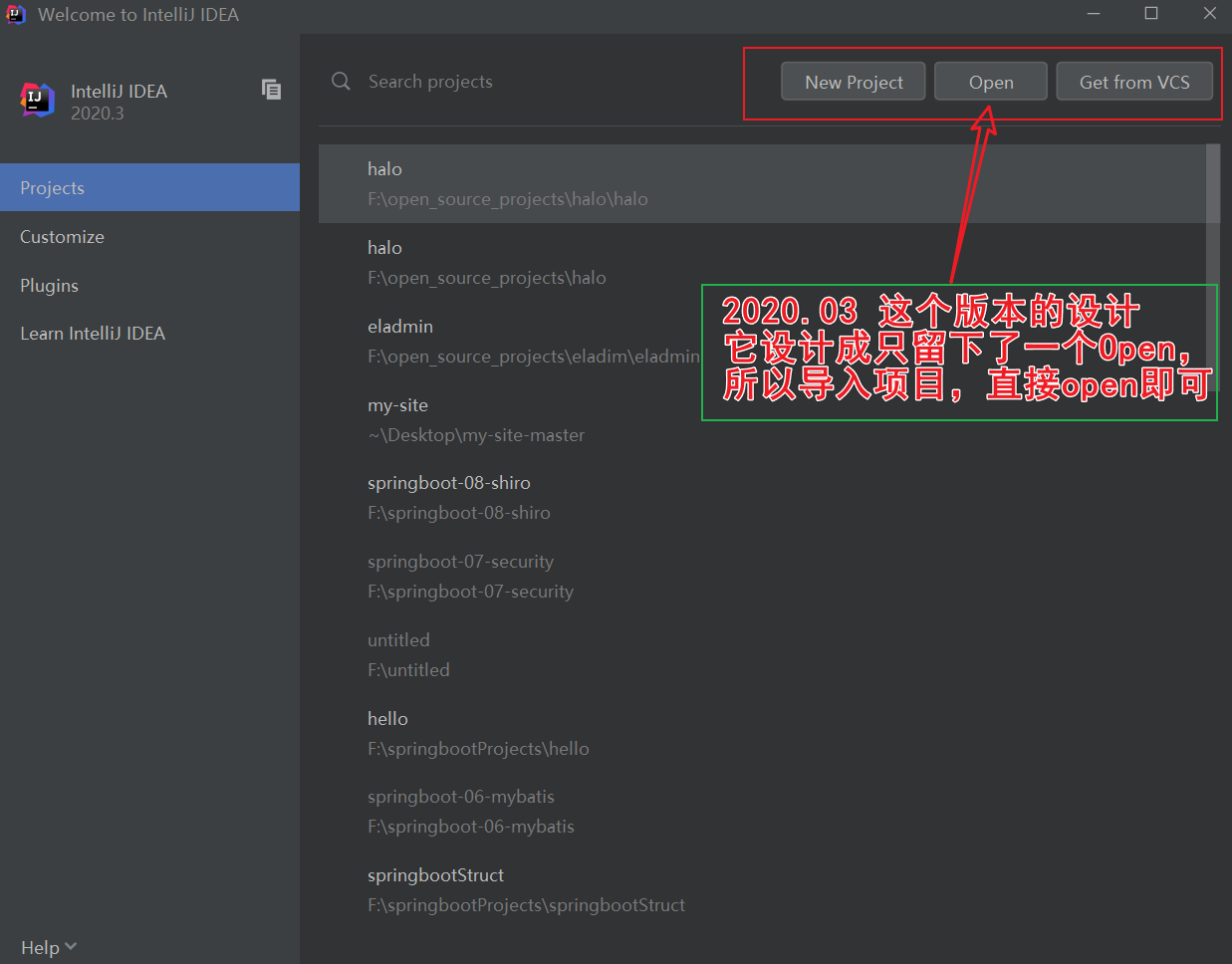Expand the Help dropdown menu

click(48, 947)
